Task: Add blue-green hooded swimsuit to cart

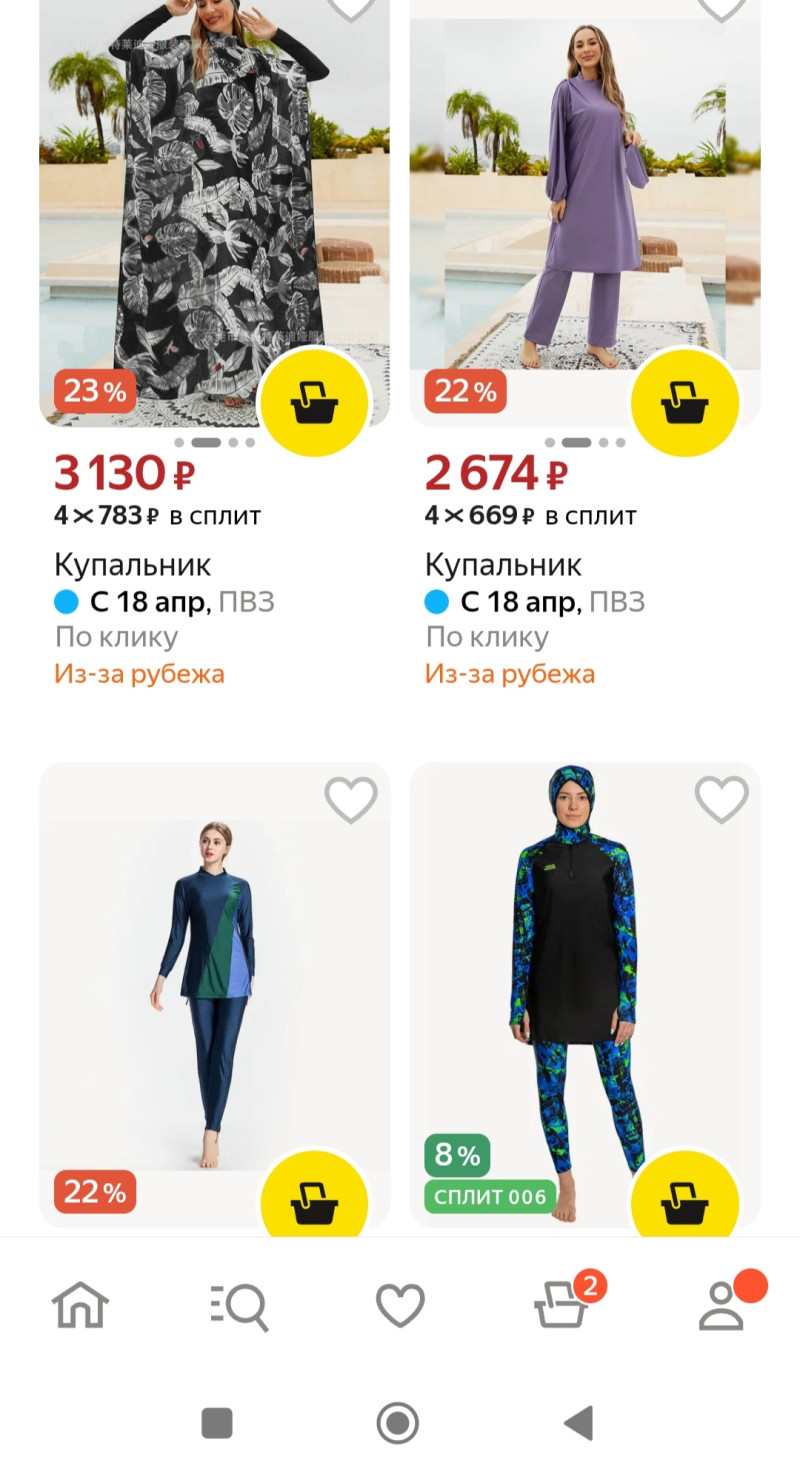Action: pyautogui.click(x=685, y=1200)
